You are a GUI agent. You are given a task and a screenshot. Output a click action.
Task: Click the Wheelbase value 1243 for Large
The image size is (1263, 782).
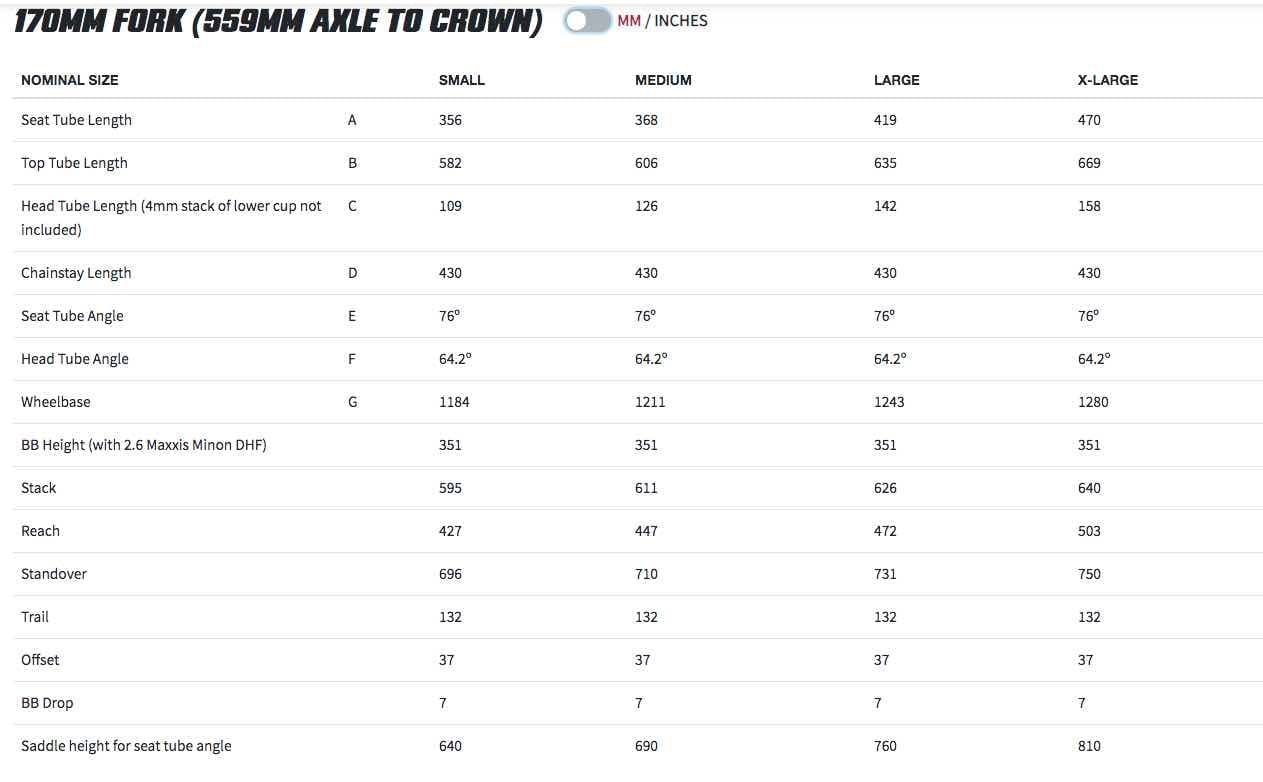(x=889, y=402)
